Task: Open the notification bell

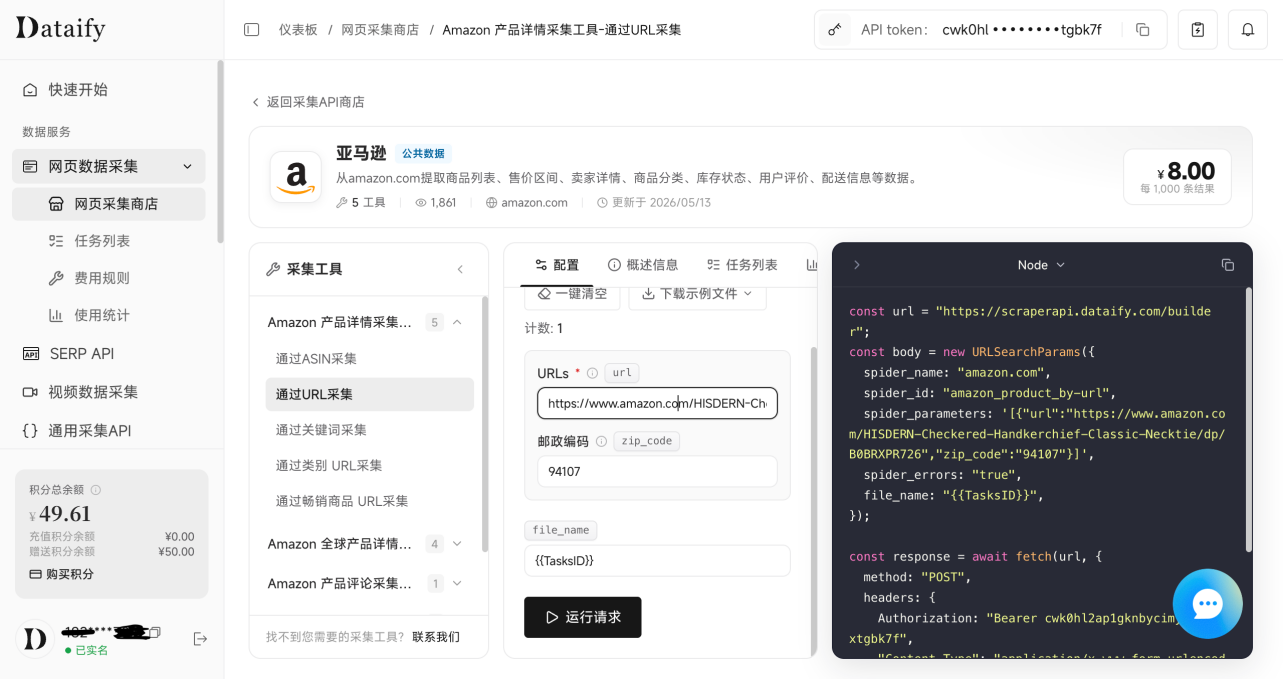Action: click(1248, 30)
